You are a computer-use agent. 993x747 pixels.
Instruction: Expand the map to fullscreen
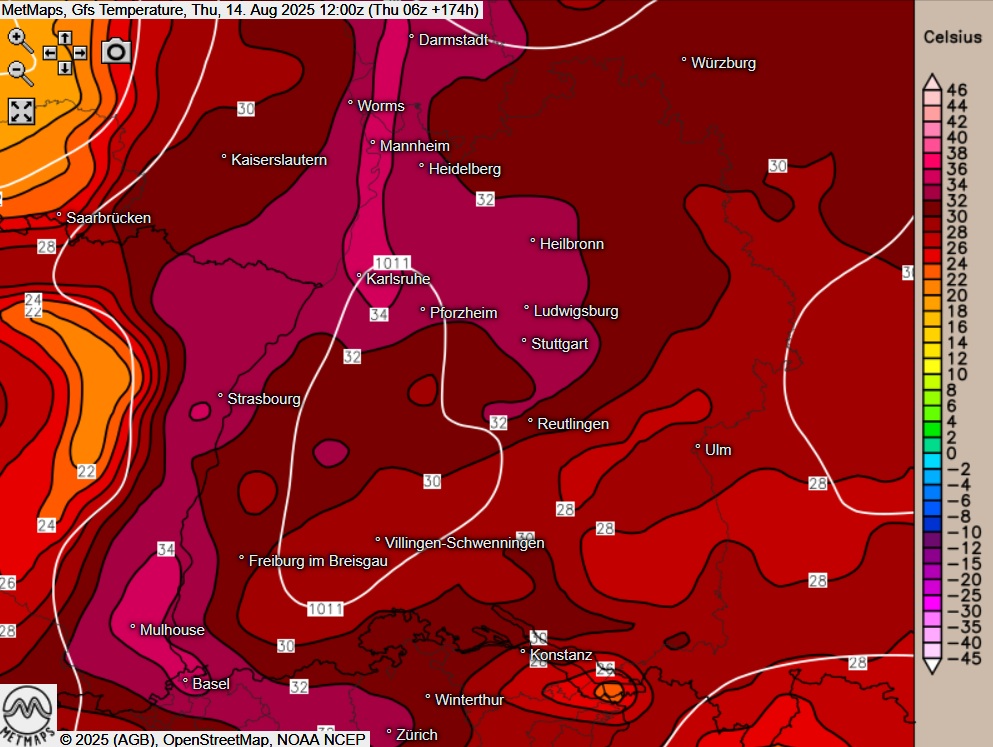click(21, 111)
